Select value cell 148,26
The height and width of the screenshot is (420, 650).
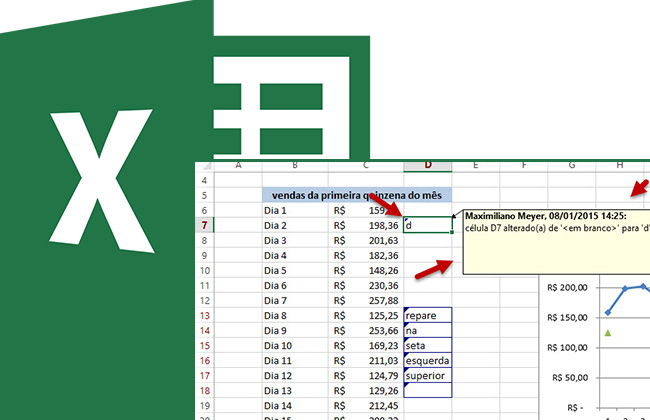click(366, 270)
